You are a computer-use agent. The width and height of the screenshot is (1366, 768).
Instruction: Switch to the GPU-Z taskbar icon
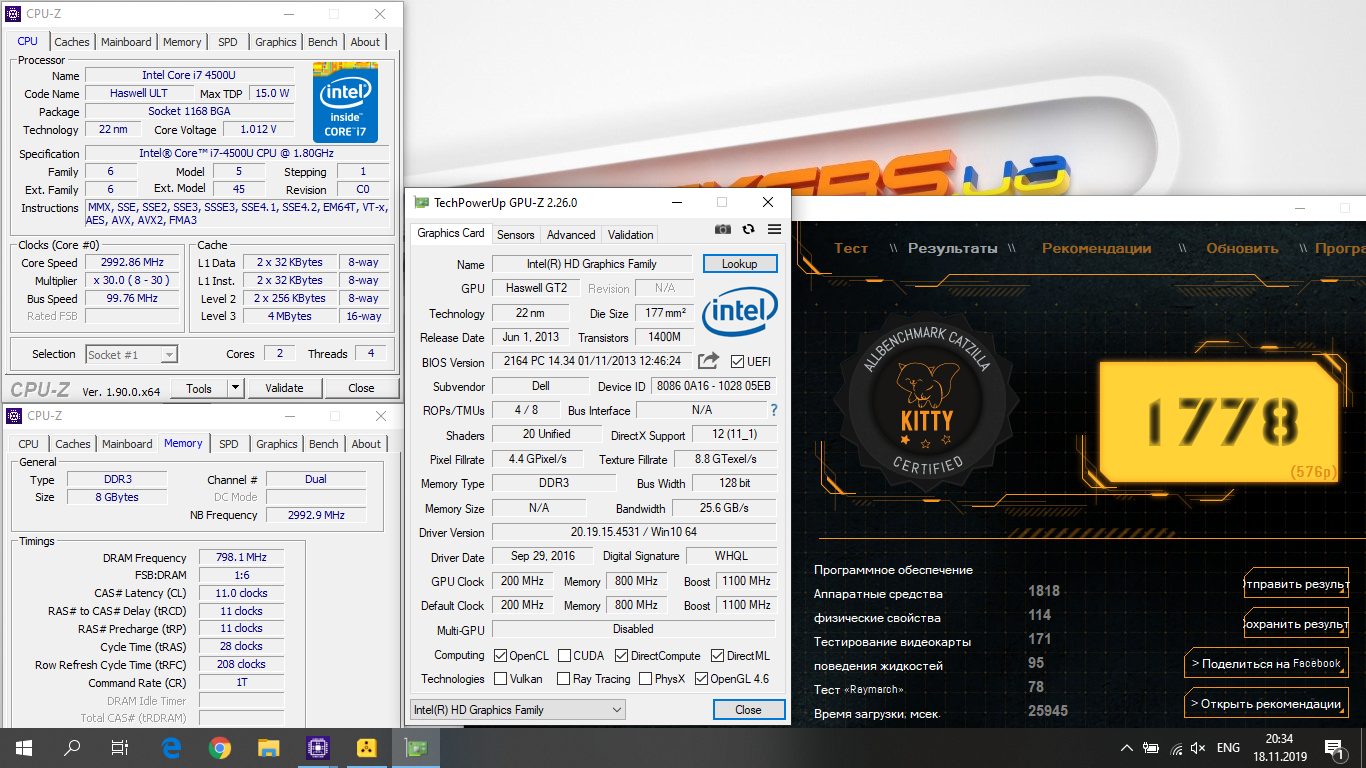click(x=415, y=747)
